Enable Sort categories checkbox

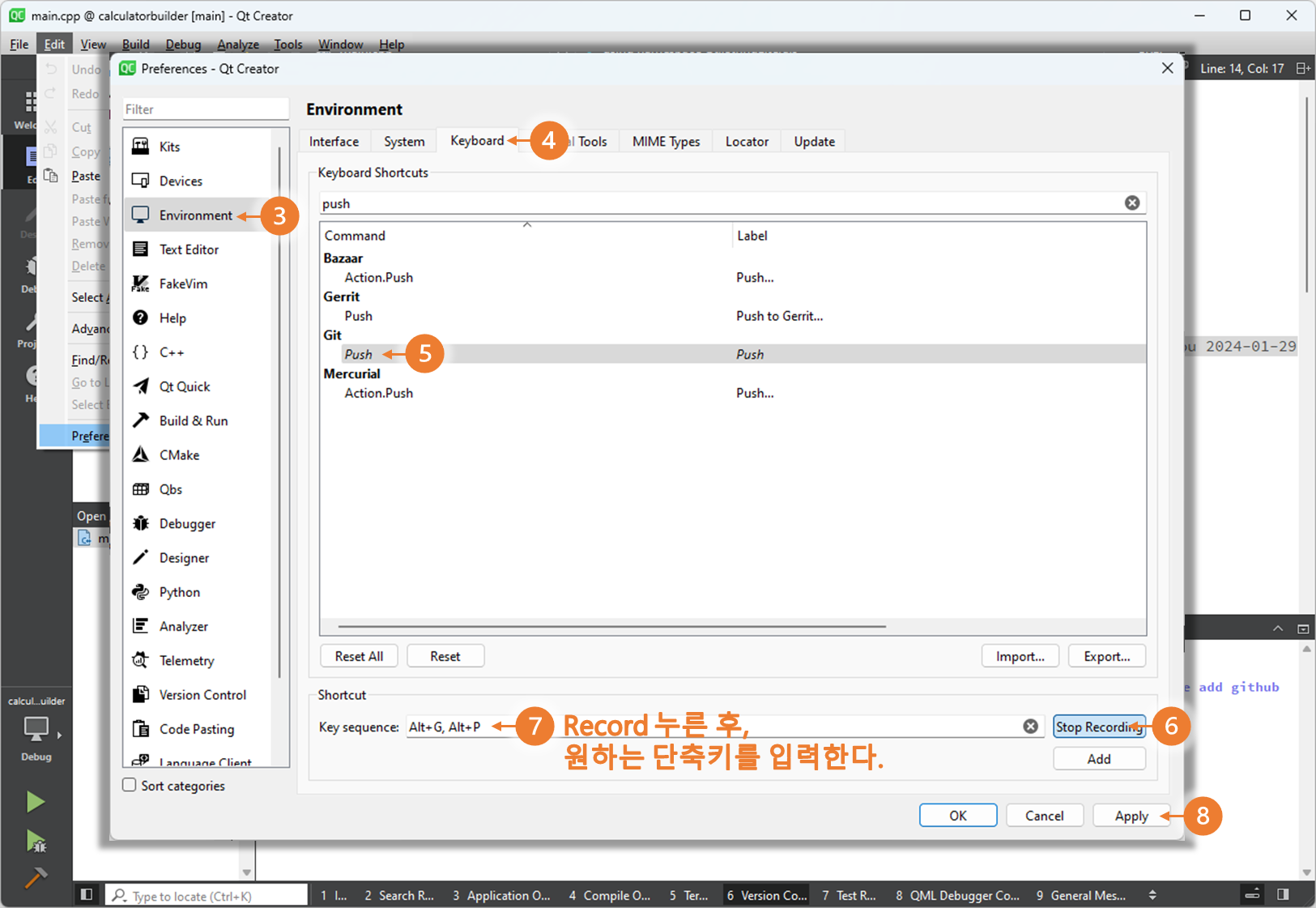point(130,785)
